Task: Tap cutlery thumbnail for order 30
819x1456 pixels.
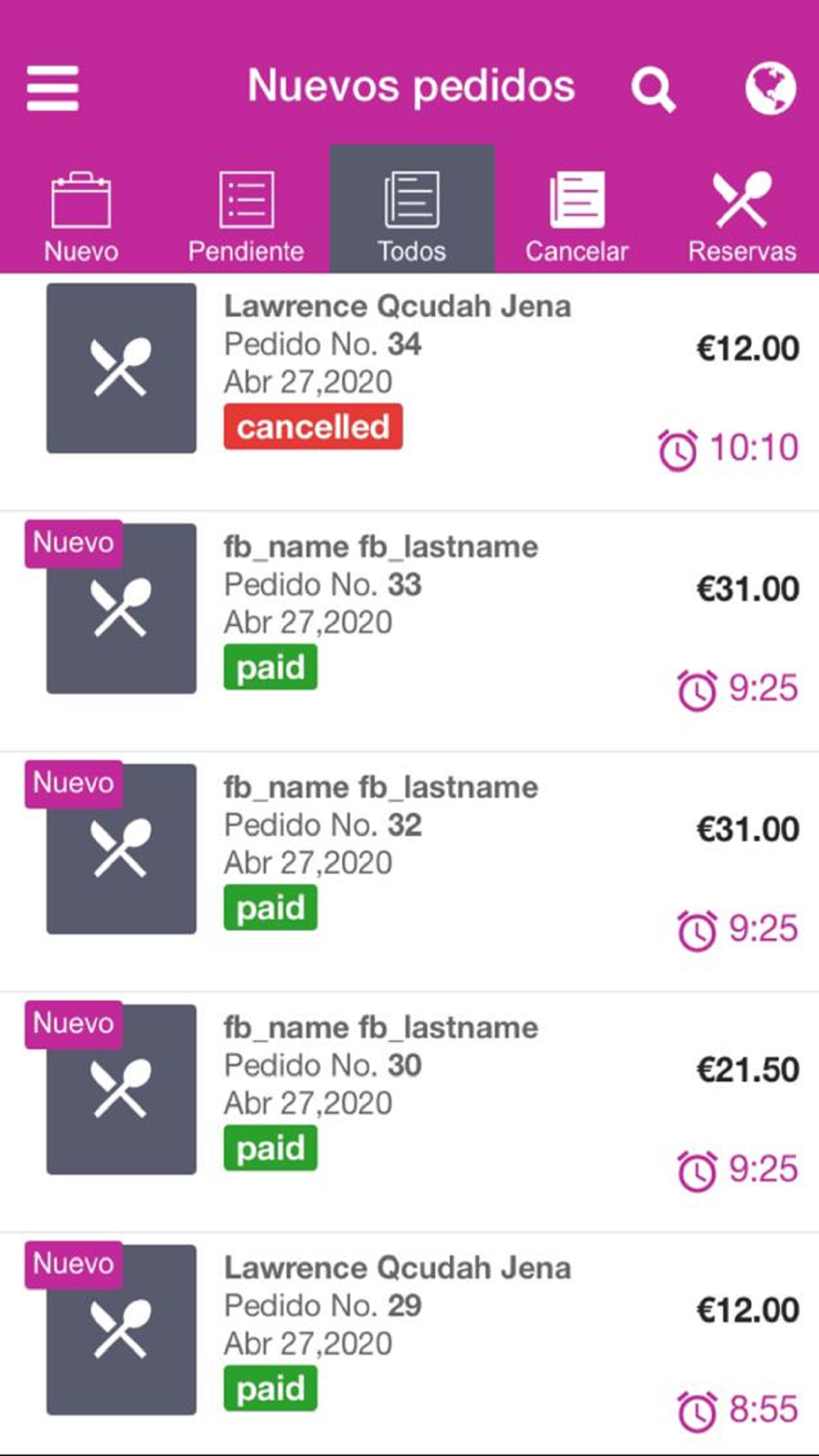Action: 121,1089
